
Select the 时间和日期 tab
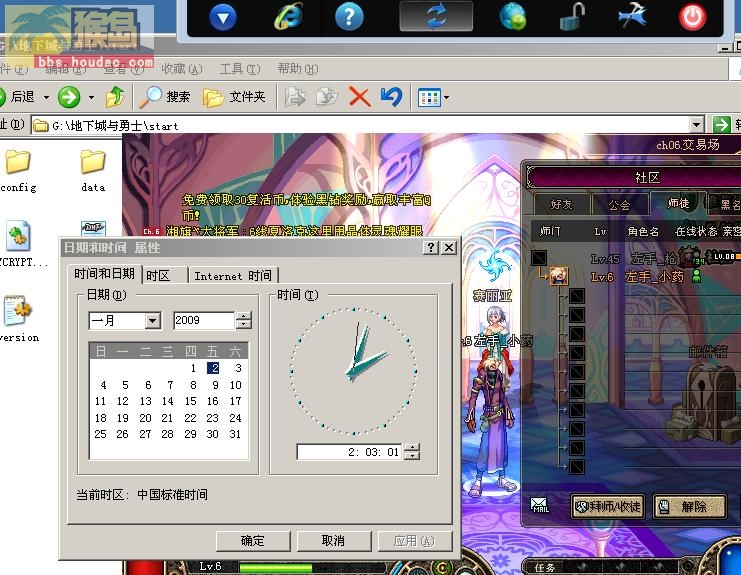104,274
